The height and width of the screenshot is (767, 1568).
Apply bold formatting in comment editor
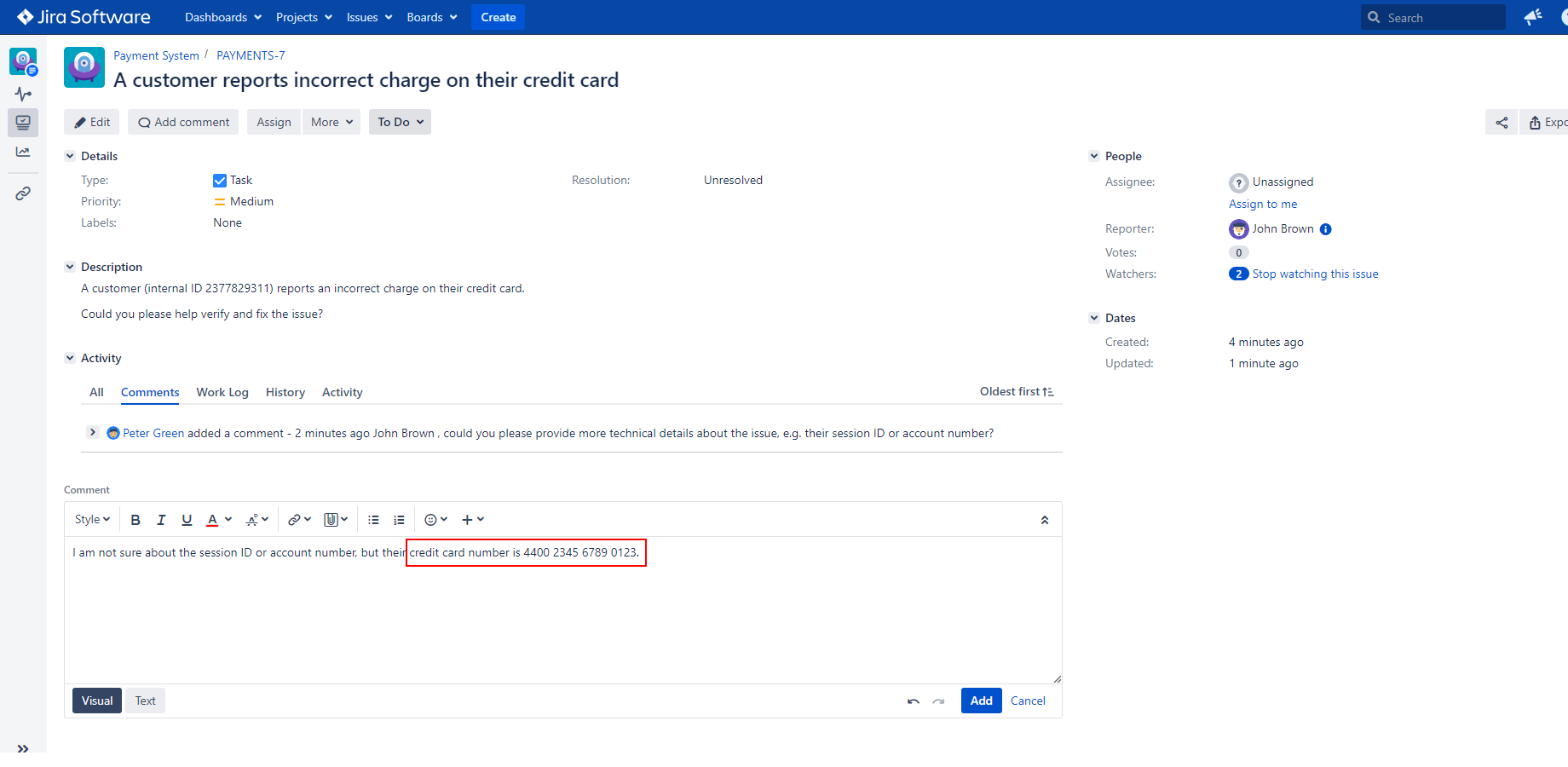(x=135, y=520)
